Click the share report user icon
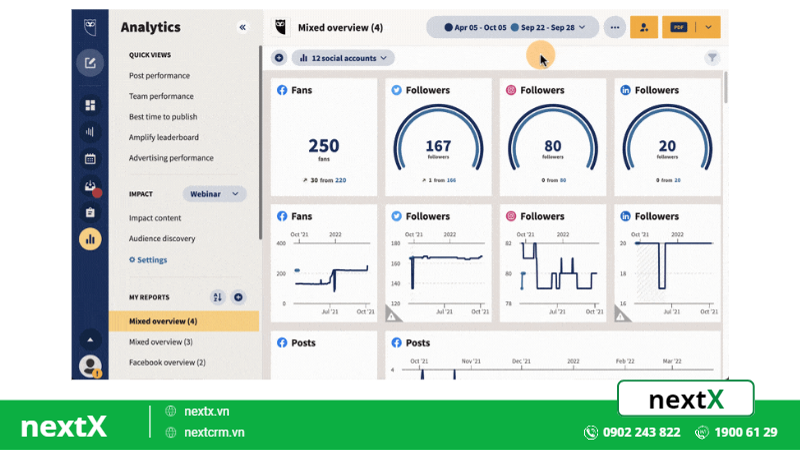800x450 pixels. click(x=643, y=27)
